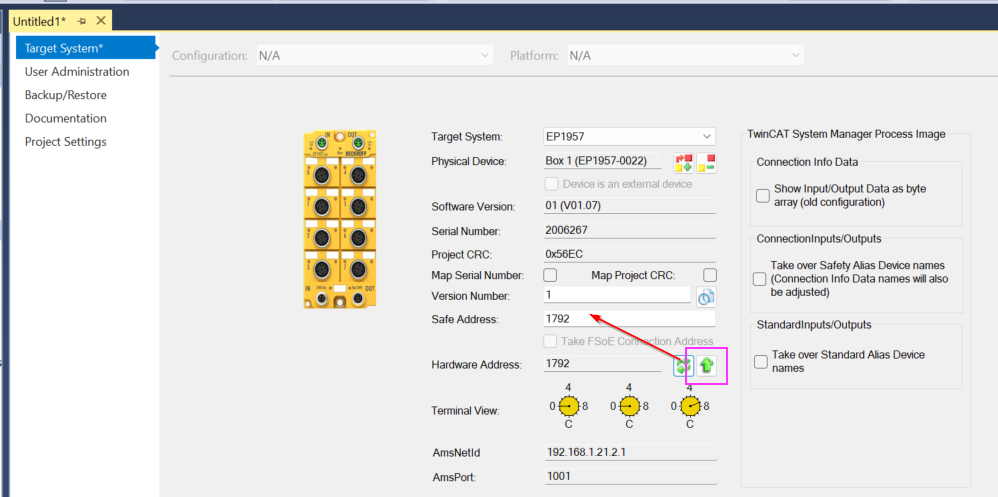
Task: Click the Target System: label
Action: (467, 136)
